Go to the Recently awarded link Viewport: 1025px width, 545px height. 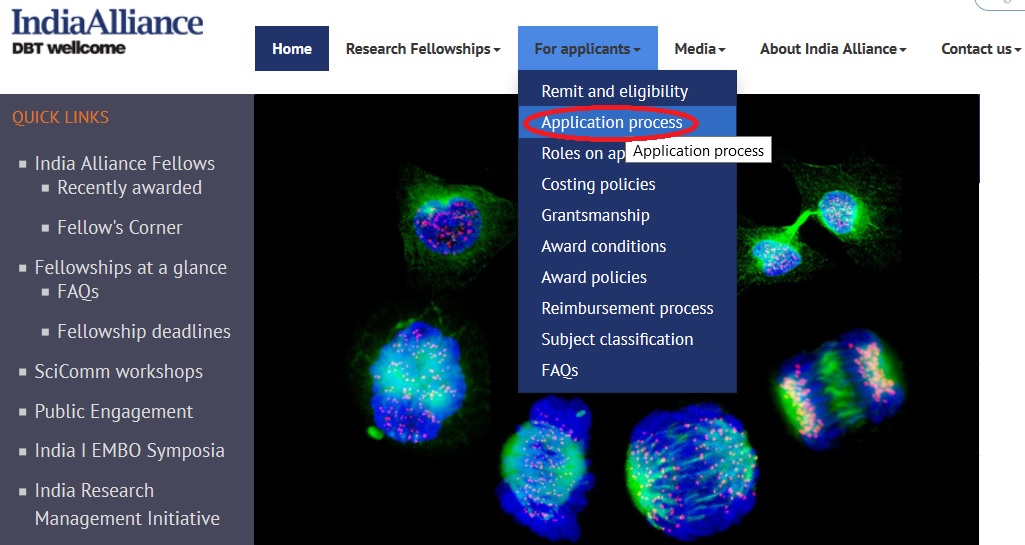click(x=129, y=188)
